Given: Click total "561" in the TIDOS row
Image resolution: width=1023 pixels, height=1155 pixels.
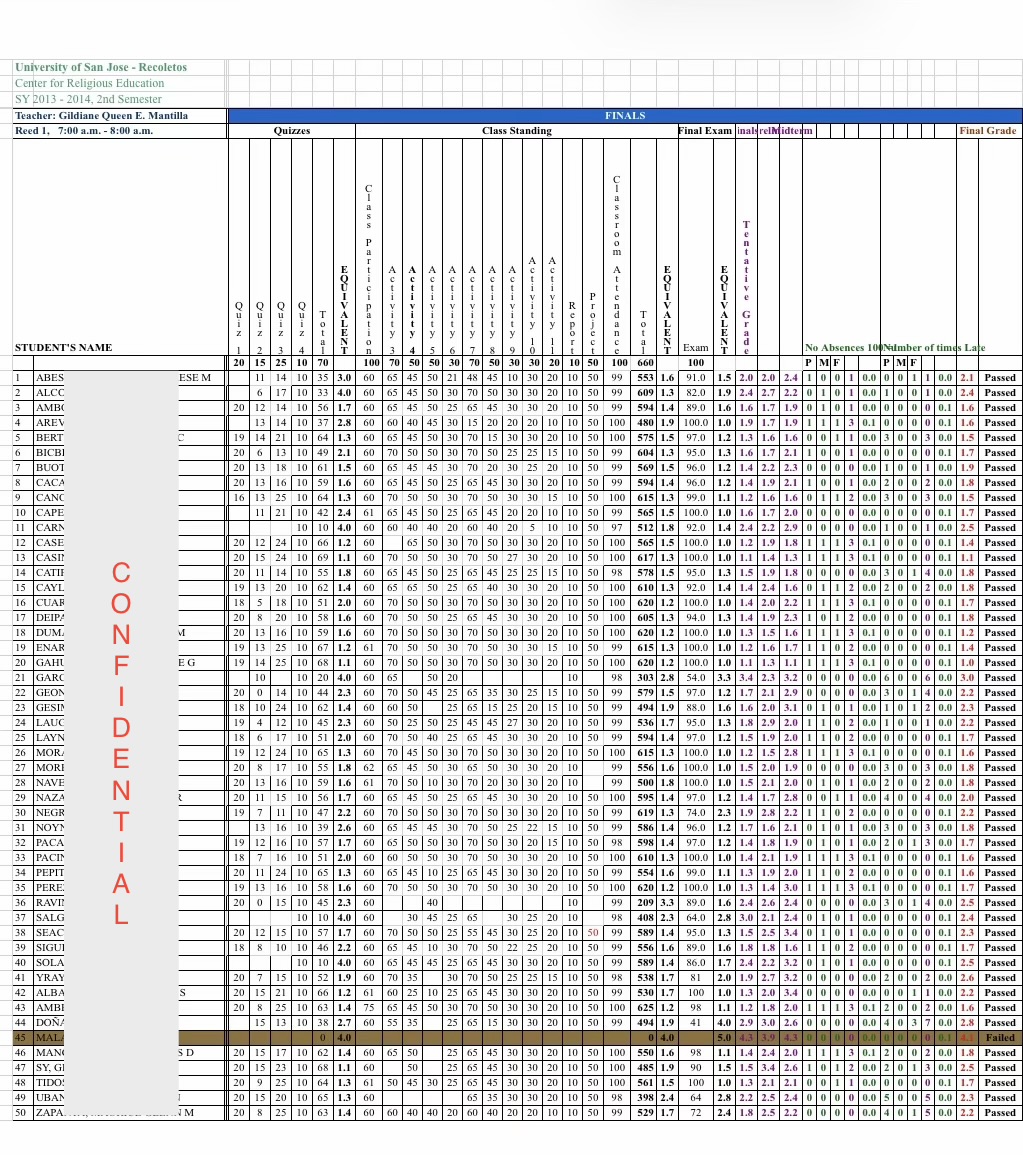Looking at the screenshot, I should [645, 1083].
